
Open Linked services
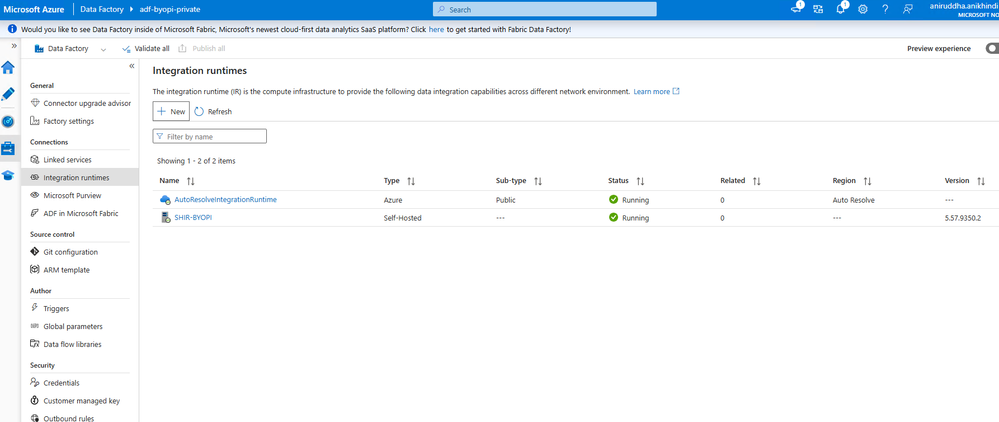[61, 159]
